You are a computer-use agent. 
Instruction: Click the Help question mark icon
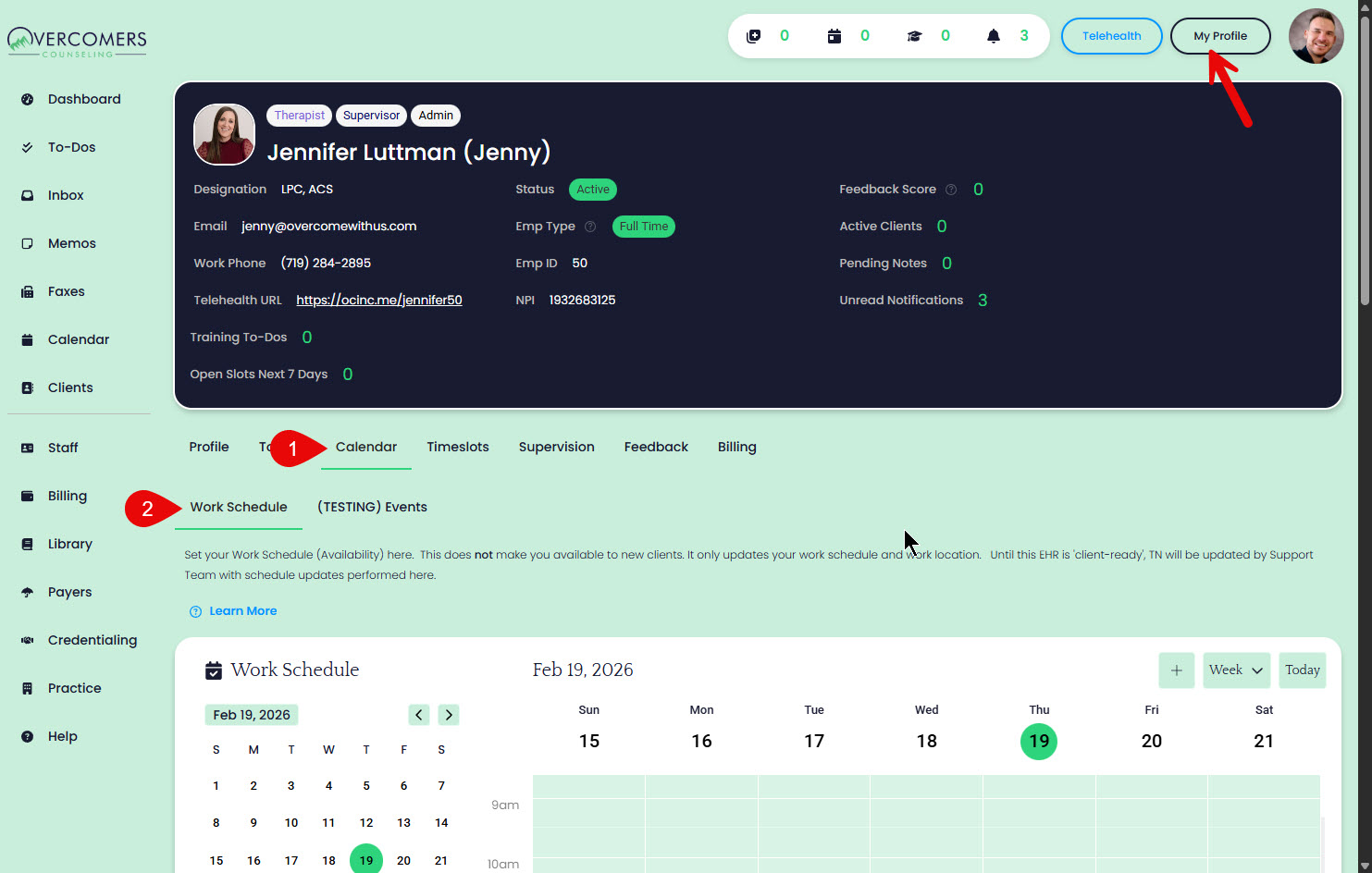click(x=28, y=736)
